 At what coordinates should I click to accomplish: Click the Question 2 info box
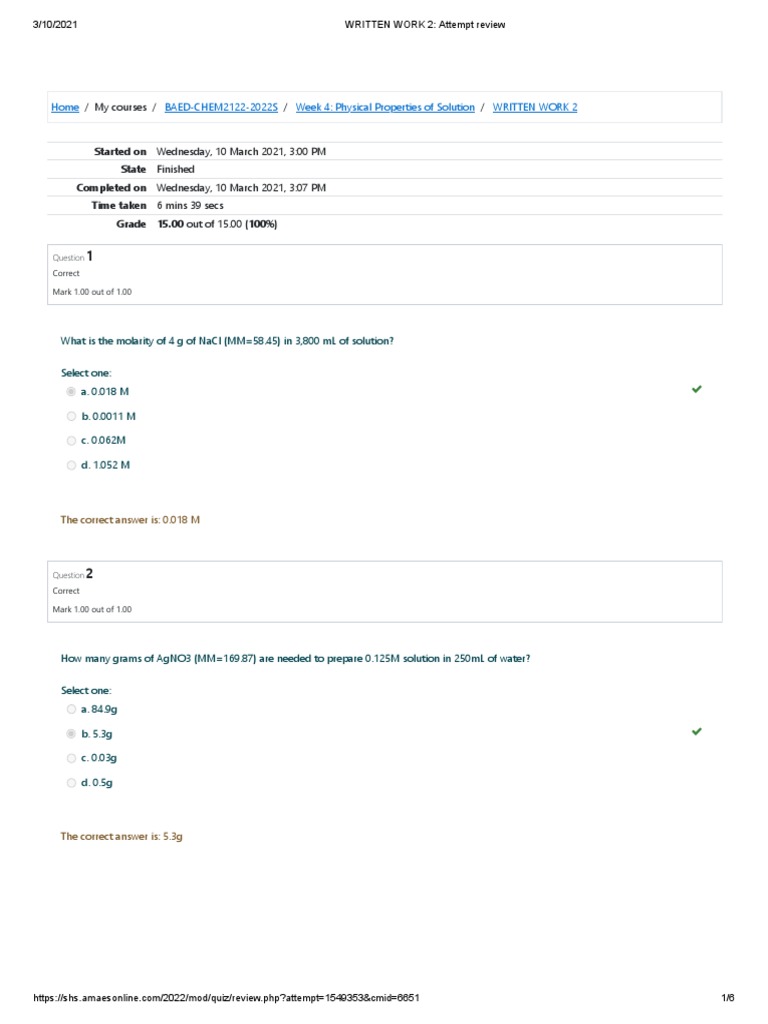coord(384,590)
